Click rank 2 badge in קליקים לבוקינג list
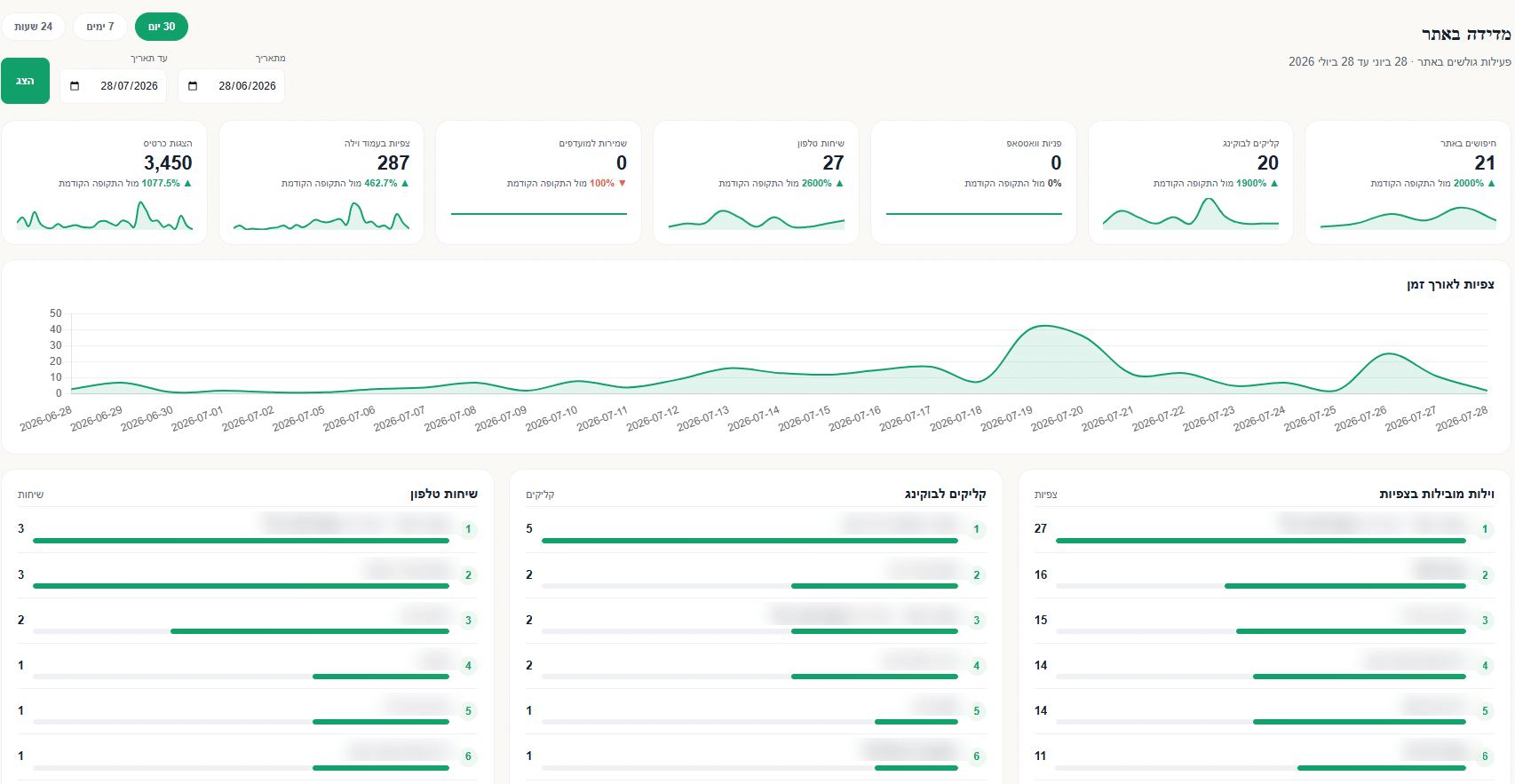Image resolution: width=1515 pixels, height=784 pixels. coord(977,575)
